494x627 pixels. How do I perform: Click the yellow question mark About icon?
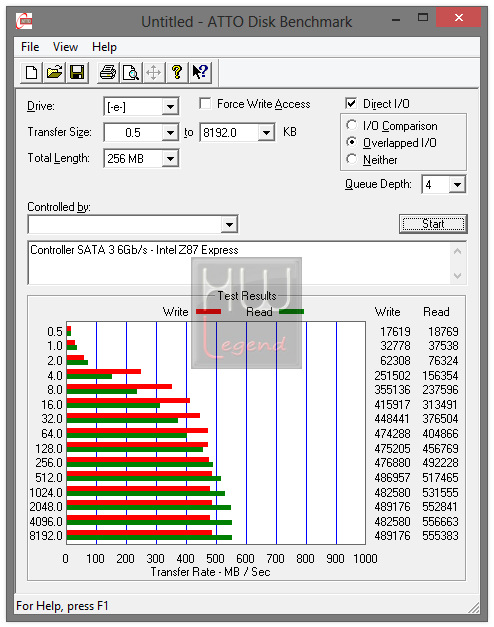(177, 73)
